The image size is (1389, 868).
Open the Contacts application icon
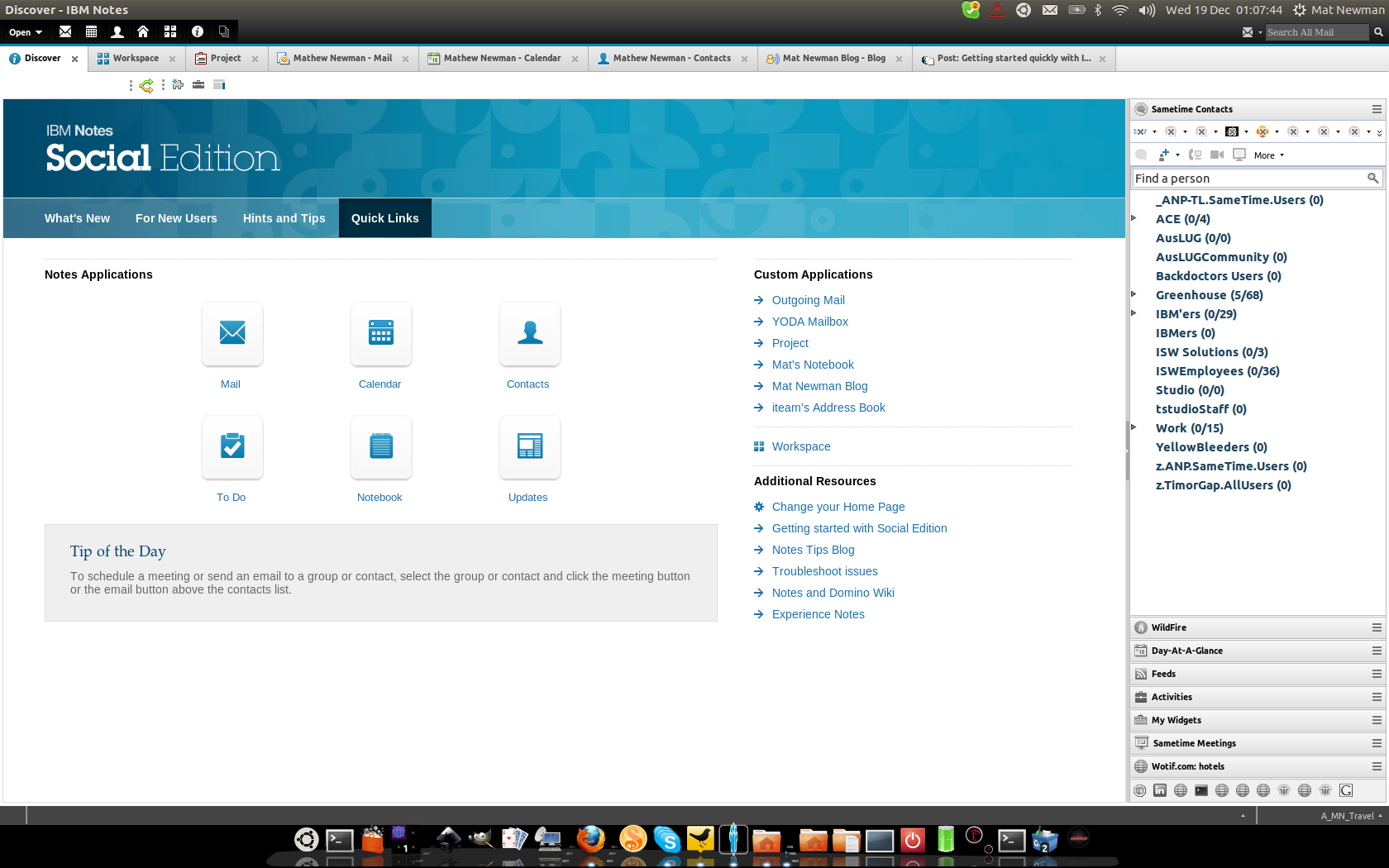click(x=529, y=333)
